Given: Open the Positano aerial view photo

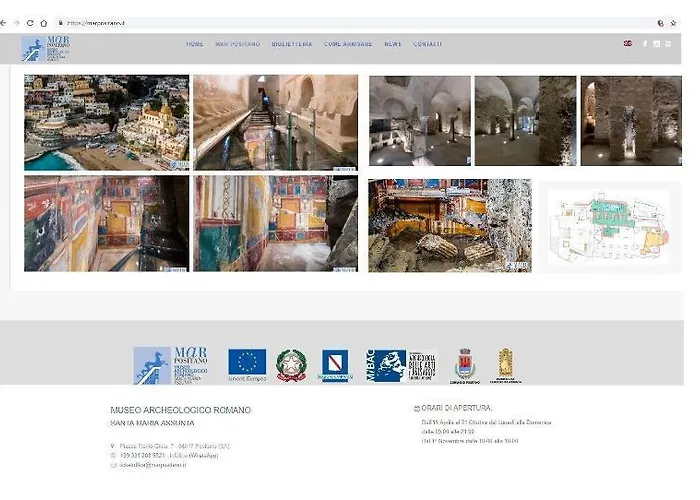Looking at the screenshot, I should pos(106,122).
